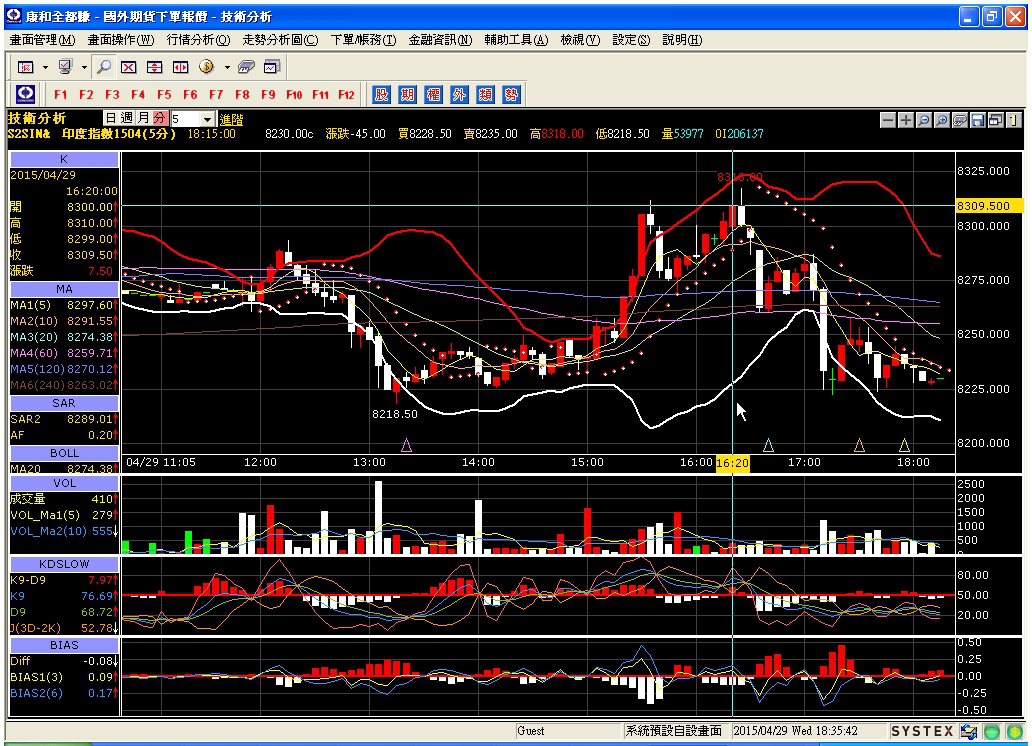
Task: Click the chart window layout icon
Action: tap(996, 120)
